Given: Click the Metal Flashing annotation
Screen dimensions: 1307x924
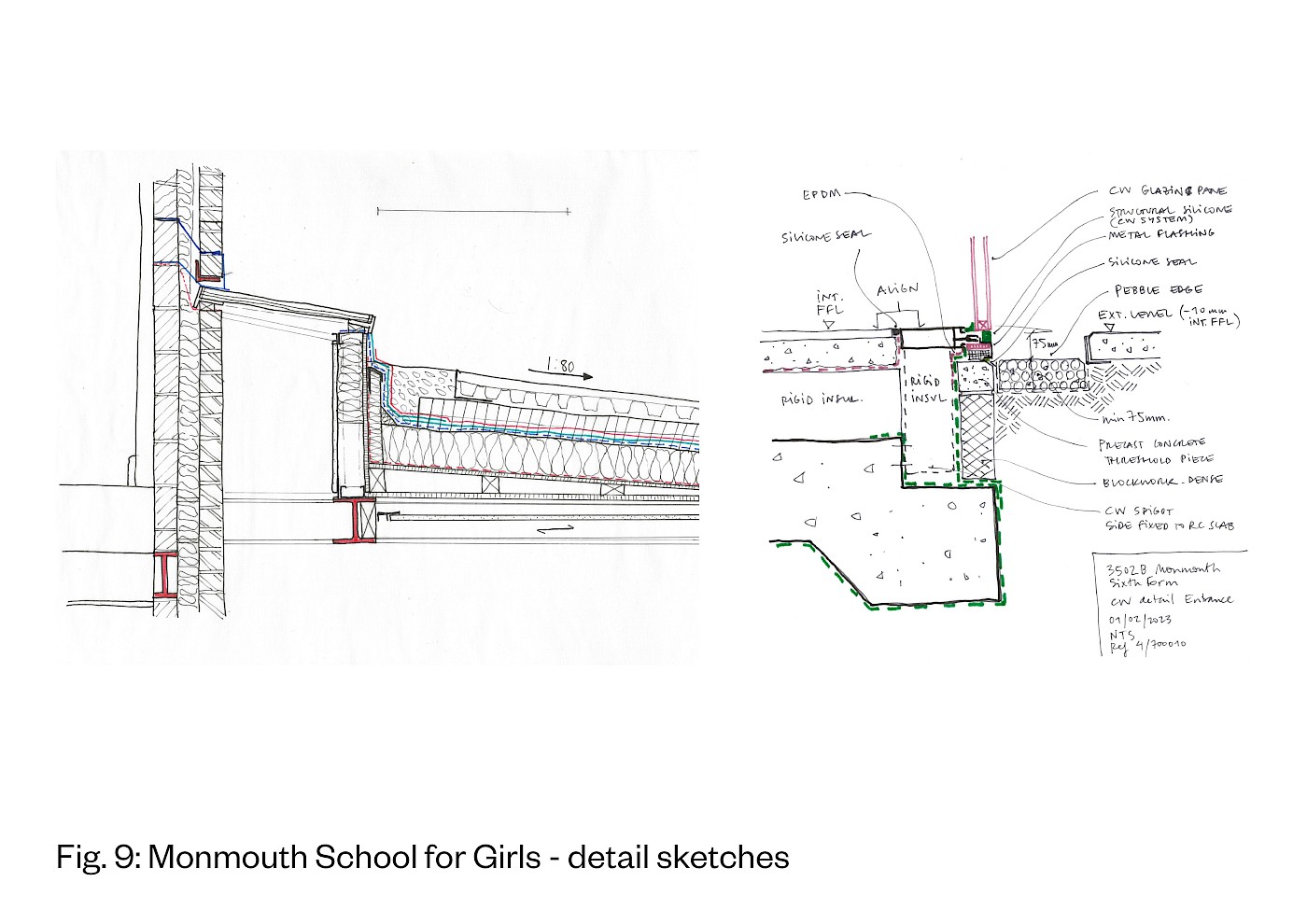Looking at the screenshot, I should pos(1160,233).
